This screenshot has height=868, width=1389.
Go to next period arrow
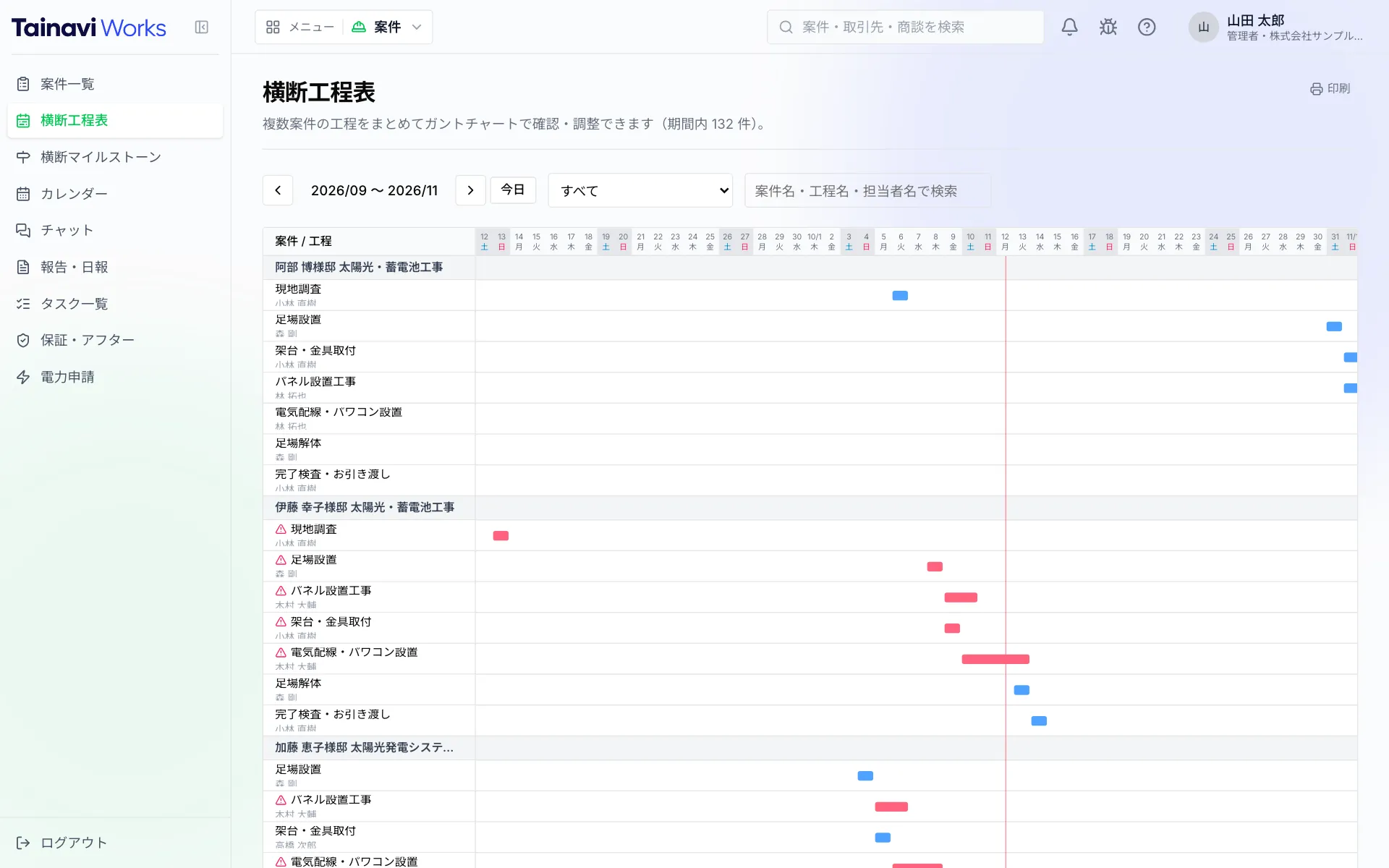tap(470, 190)
